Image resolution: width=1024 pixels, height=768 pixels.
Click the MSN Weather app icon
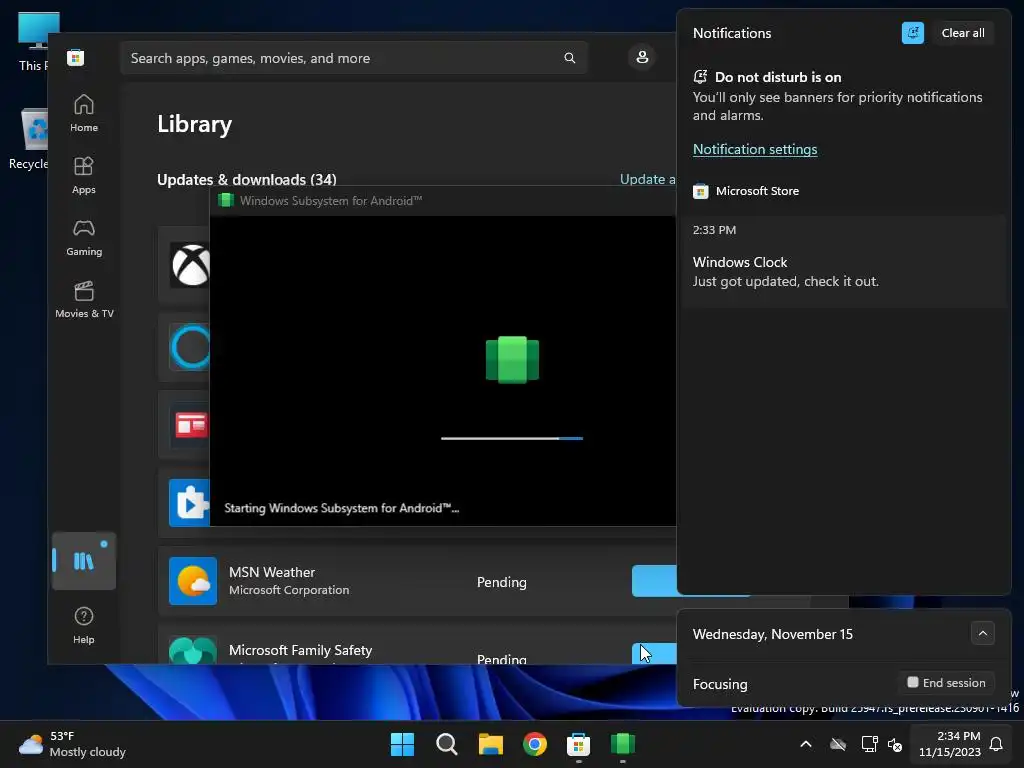tap(193, 581)
